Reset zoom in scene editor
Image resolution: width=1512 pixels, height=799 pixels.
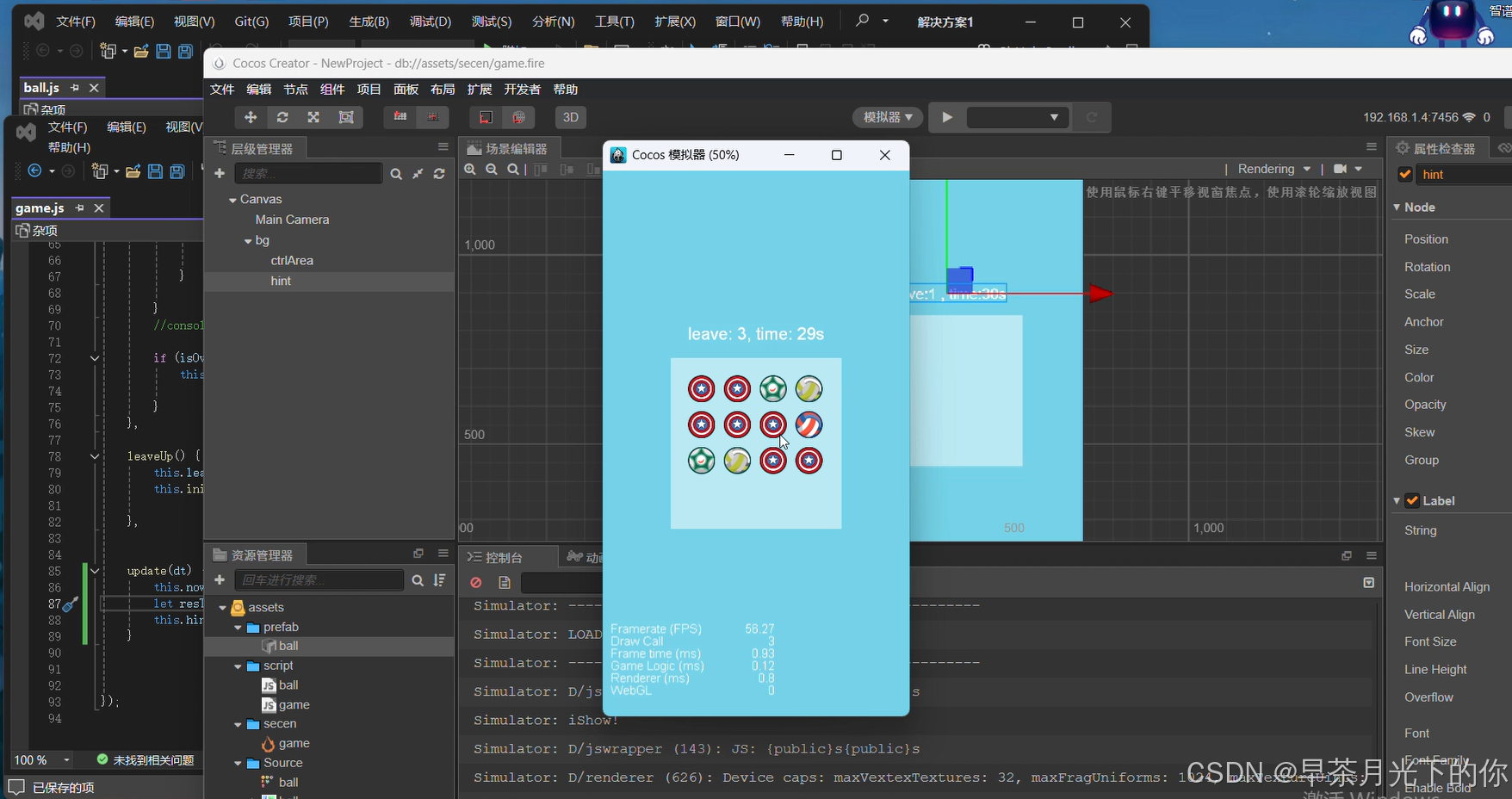(513, 170)
